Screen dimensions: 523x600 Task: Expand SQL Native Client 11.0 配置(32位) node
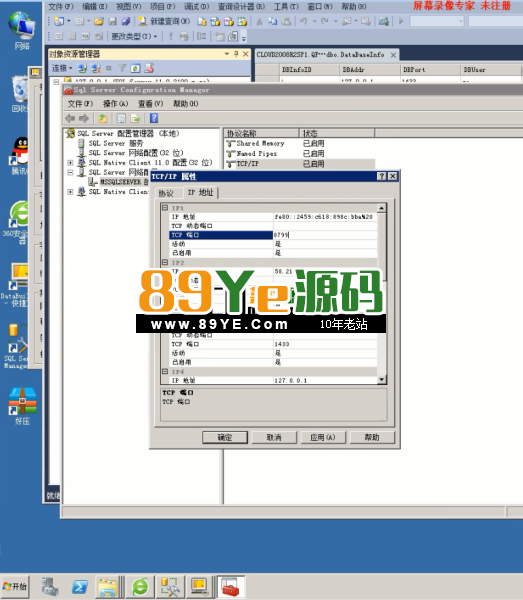[x=70, y=163]
